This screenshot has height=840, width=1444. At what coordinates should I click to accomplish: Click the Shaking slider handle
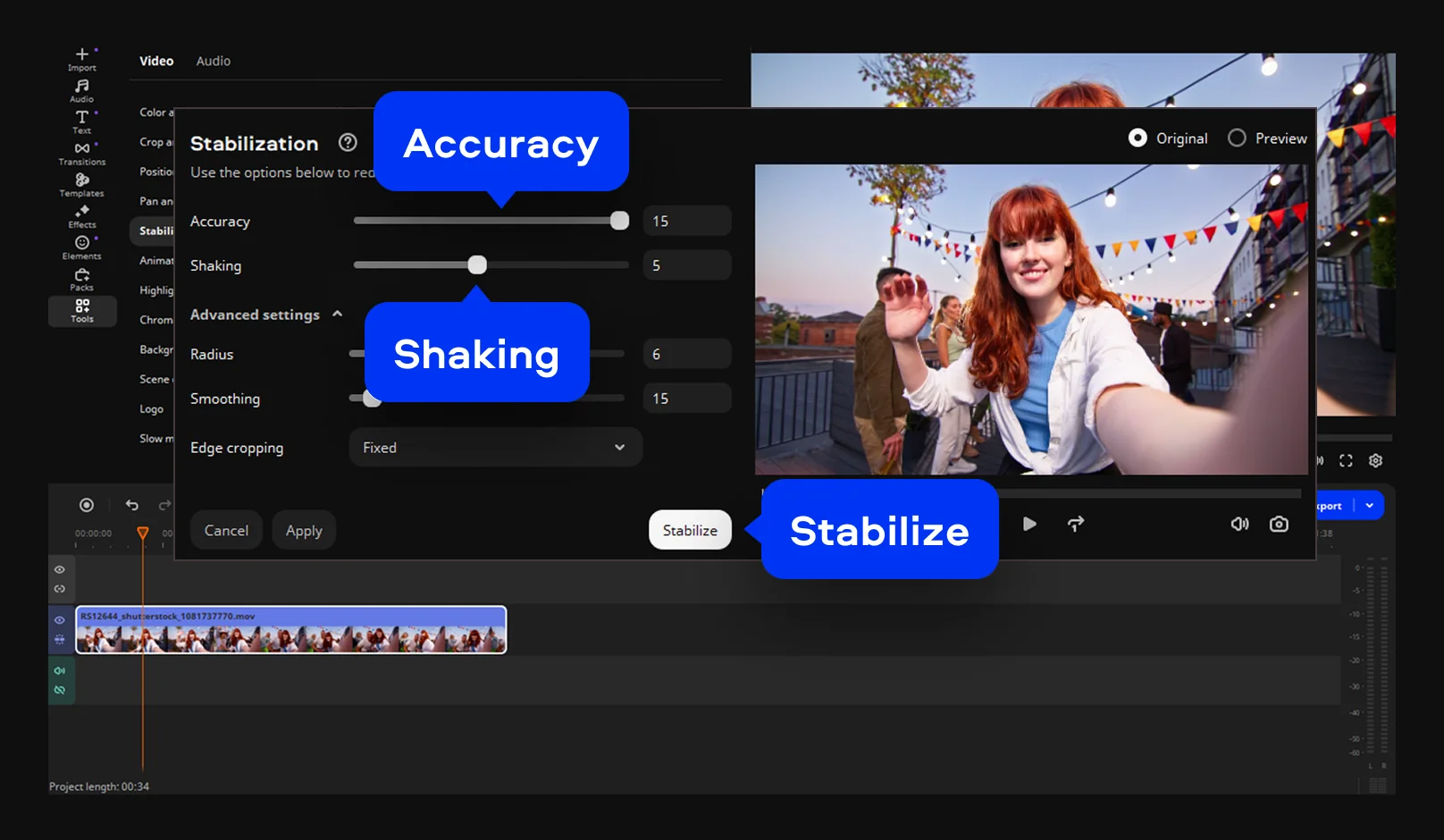(x=477, y=265)
